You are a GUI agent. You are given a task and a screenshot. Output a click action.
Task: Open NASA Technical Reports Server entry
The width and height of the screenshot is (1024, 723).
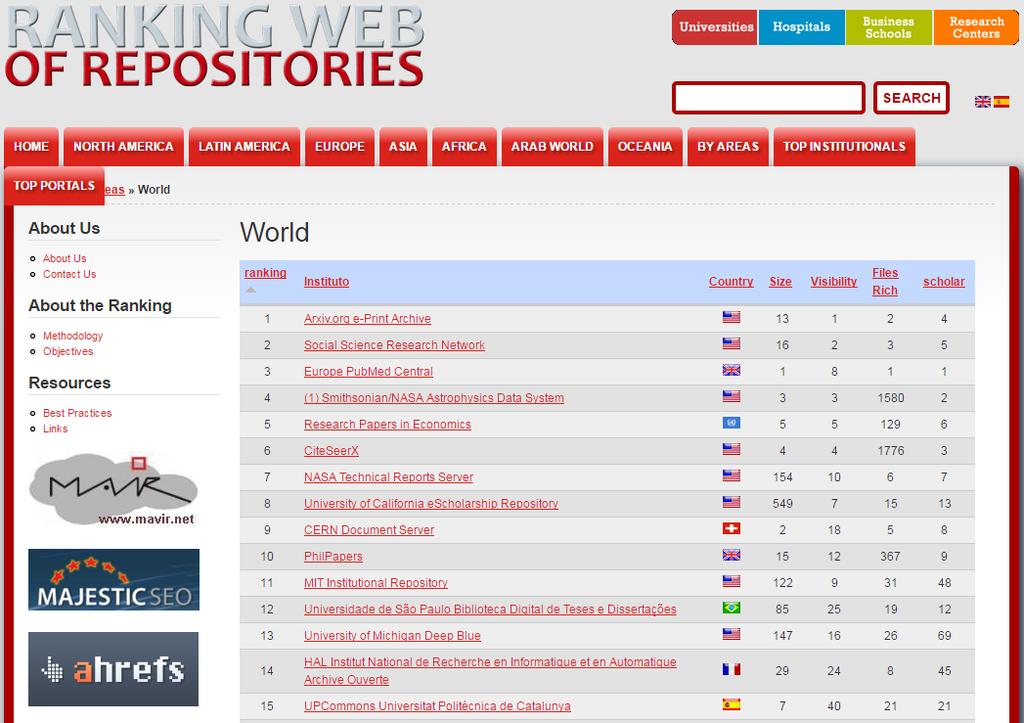[389, 477]
